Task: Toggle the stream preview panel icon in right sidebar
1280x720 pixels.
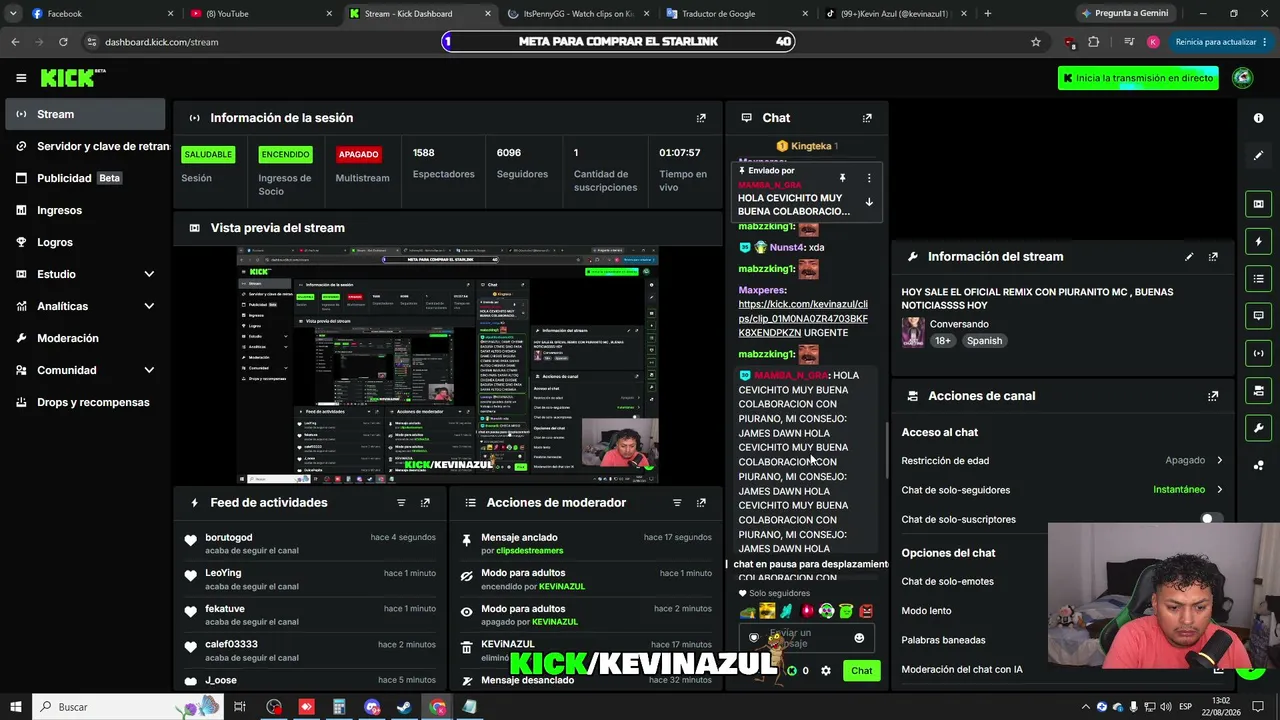Action: [1259, 204]
